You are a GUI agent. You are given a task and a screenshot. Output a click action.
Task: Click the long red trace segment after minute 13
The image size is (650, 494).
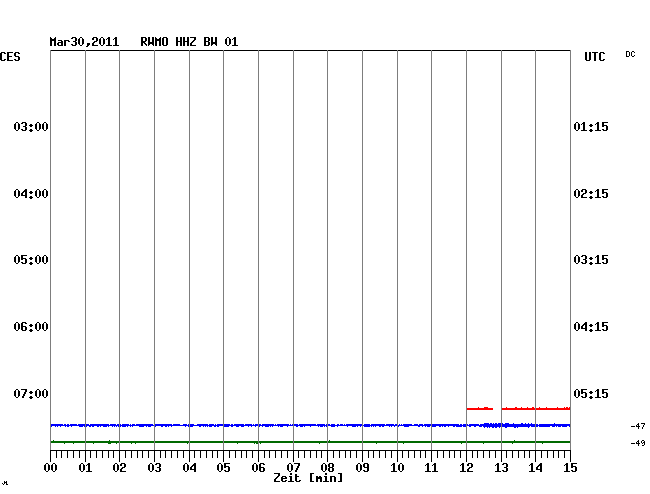(536, 409)
